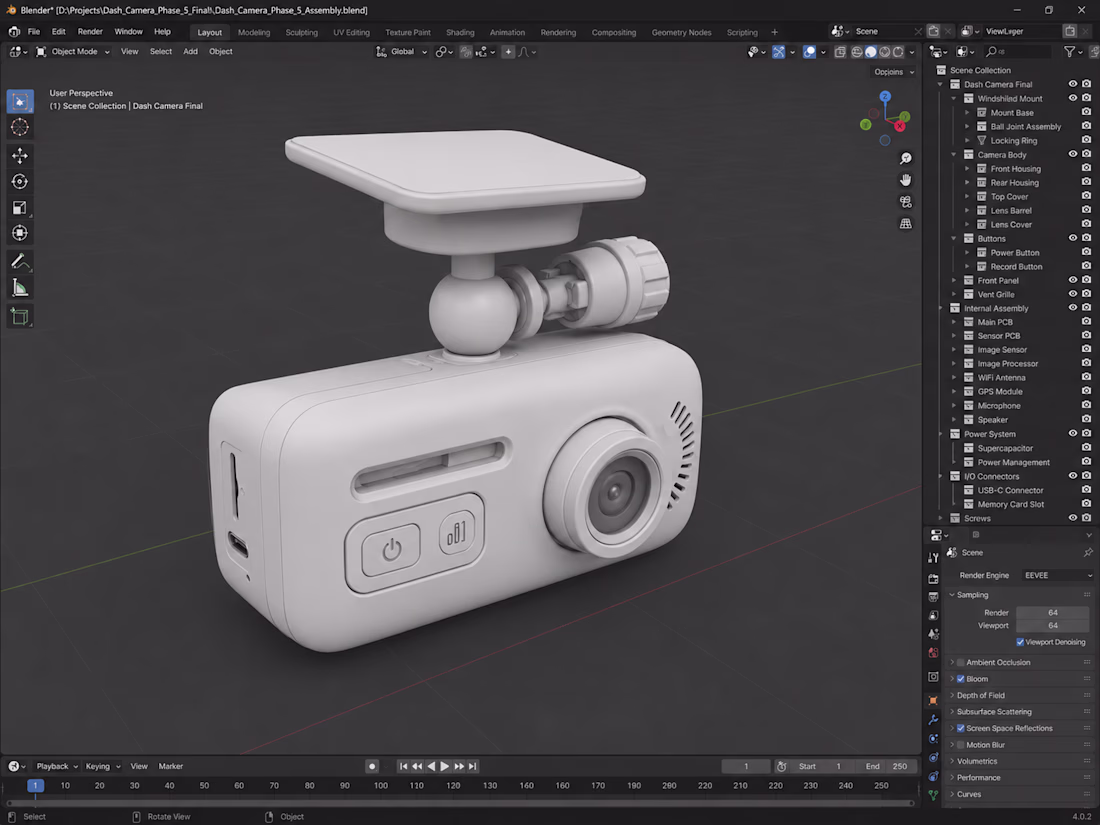Enable Ambient Occlusion checkbox
Viewport: 1100px width, 825px height.
pos(960,662)
